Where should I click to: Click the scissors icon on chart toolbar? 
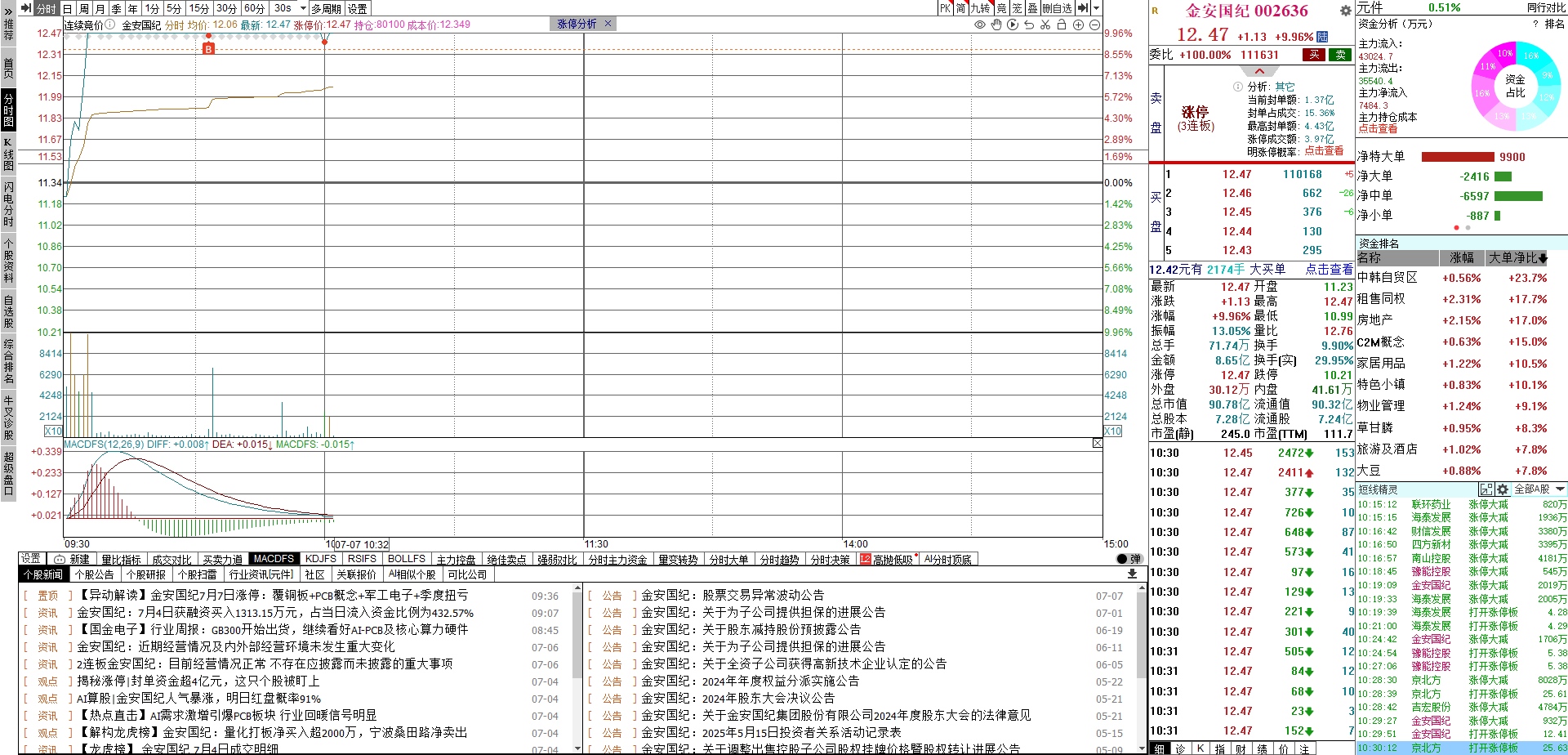(x=1045, y=25)
